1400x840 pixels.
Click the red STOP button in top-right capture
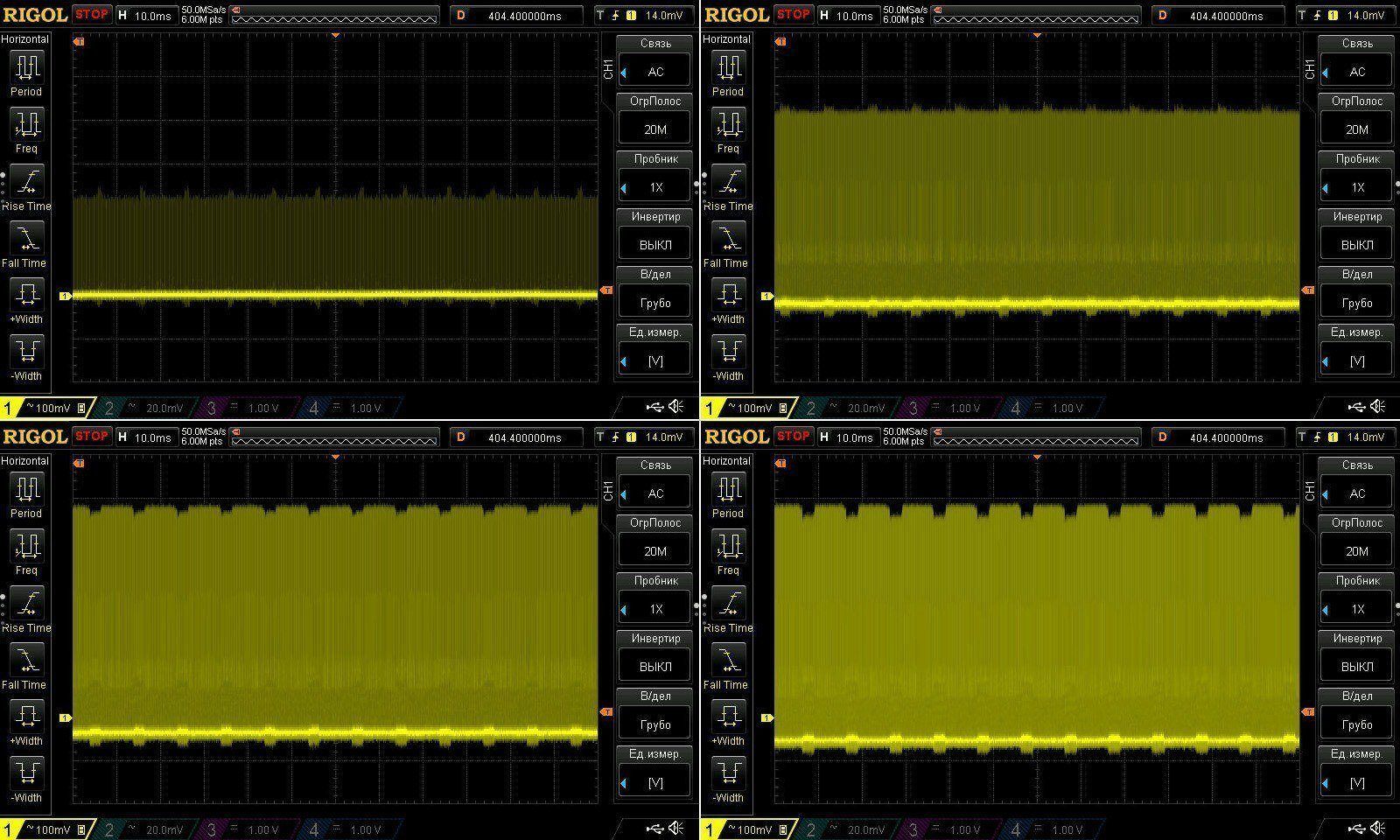coord(794,14)
